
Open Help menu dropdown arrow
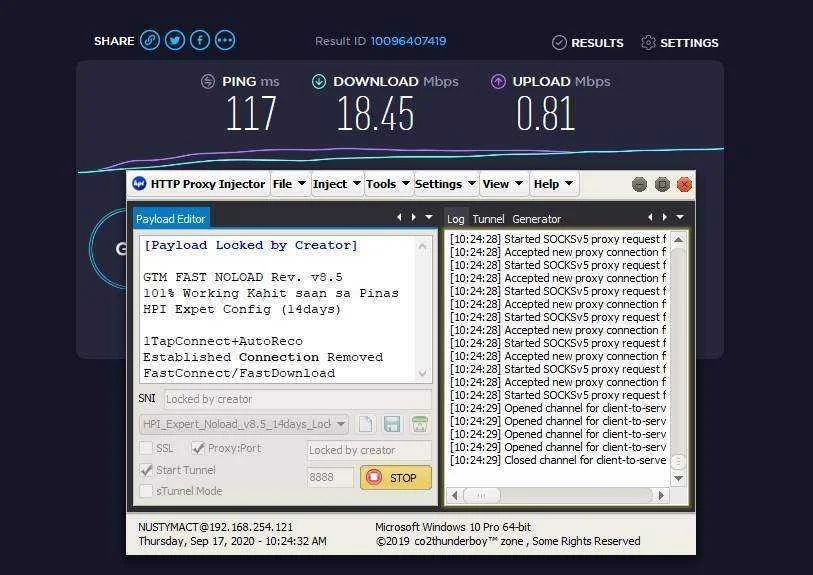tap(569, 184)
